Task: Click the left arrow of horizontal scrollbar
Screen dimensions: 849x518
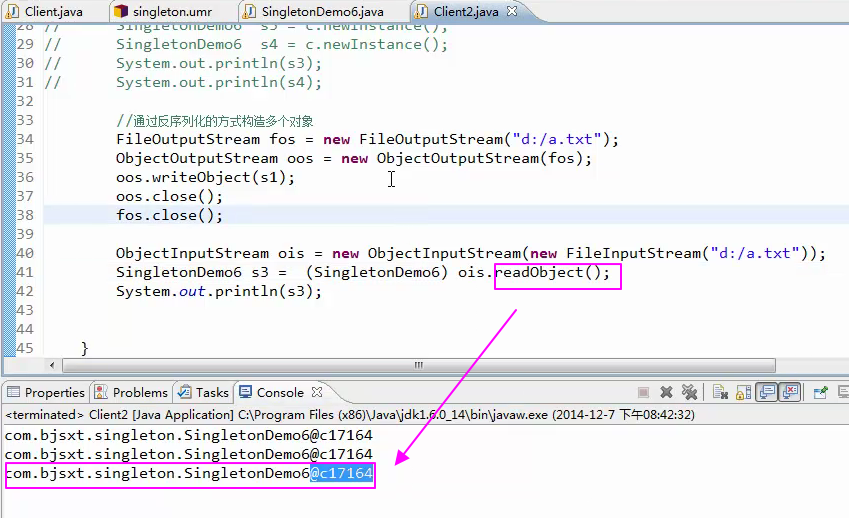Action: click(52, 365)
